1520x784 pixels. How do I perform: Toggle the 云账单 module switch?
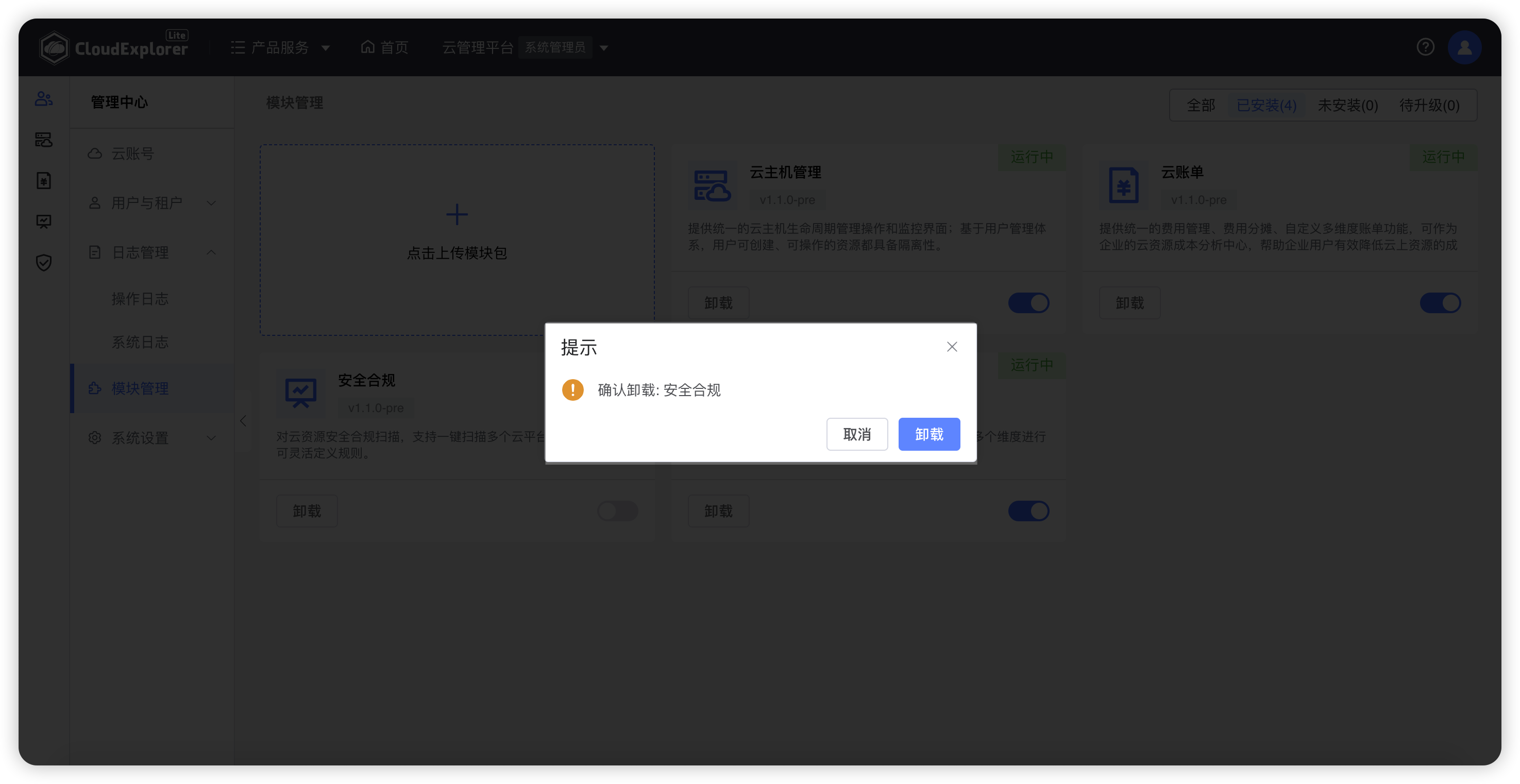click(x=1440, y=303)
